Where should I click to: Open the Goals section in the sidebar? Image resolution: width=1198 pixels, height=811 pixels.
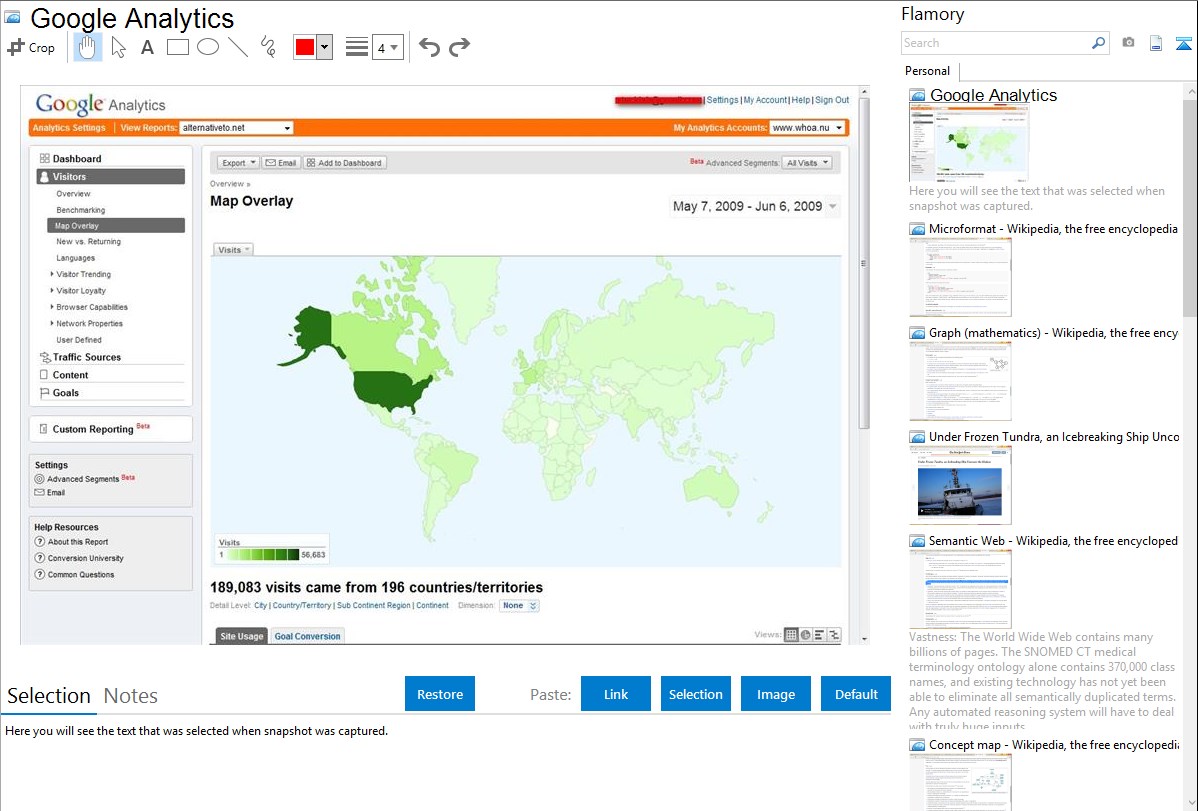pos(66,393)
